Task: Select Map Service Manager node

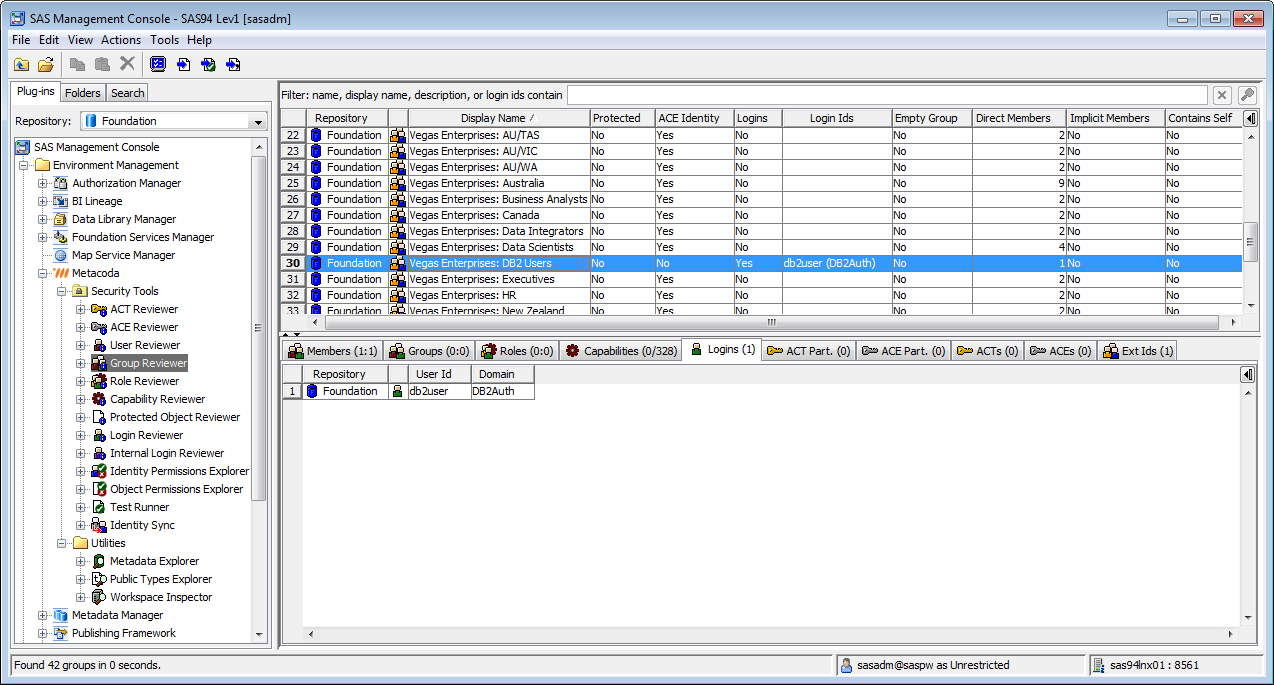Action: [x=123, y=255]
